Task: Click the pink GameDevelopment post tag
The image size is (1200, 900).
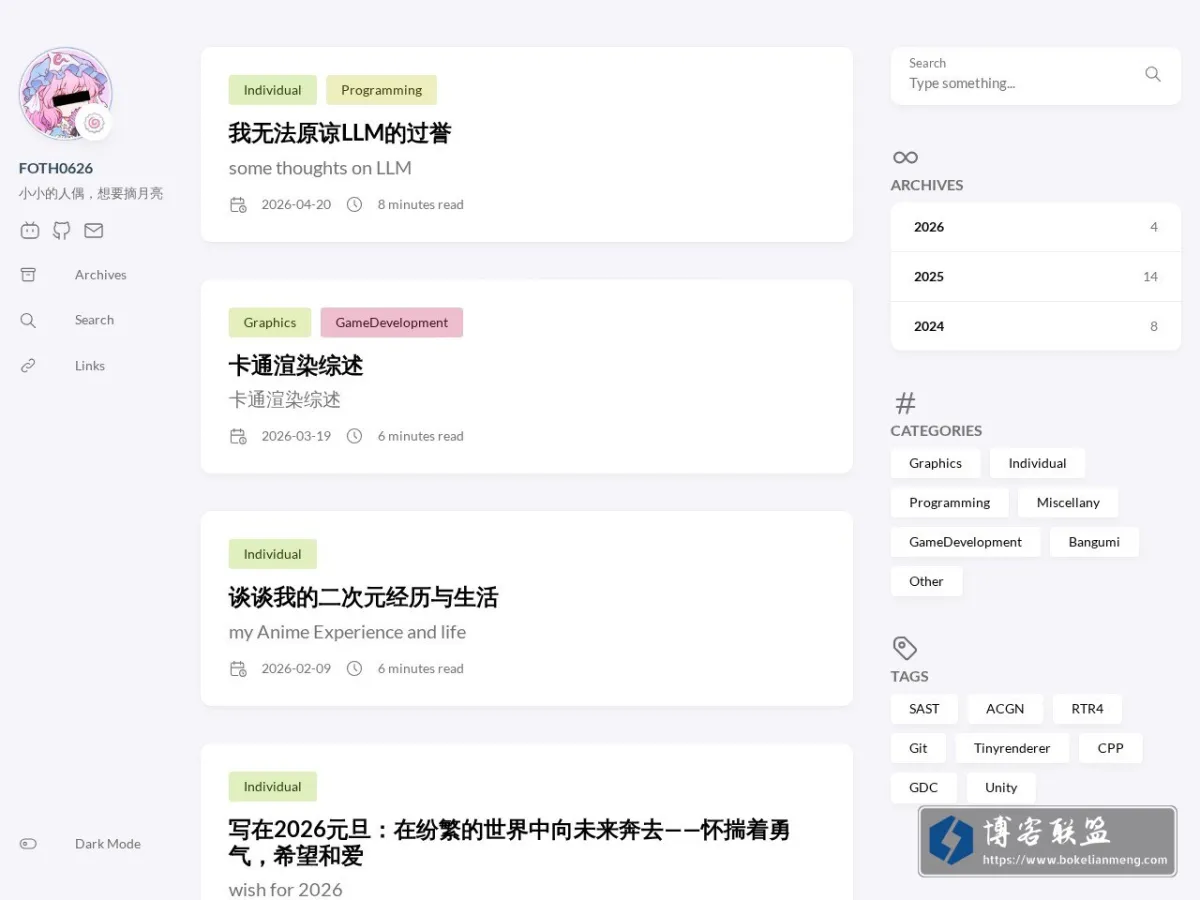Action: [x=392, y=323]
